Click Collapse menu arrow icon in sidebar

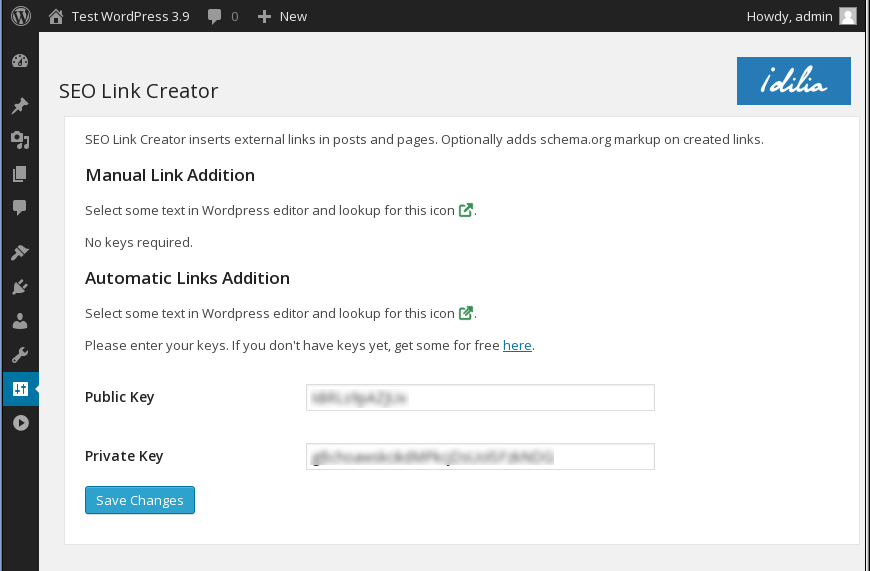pyautogui.click(x=21, y=423)
